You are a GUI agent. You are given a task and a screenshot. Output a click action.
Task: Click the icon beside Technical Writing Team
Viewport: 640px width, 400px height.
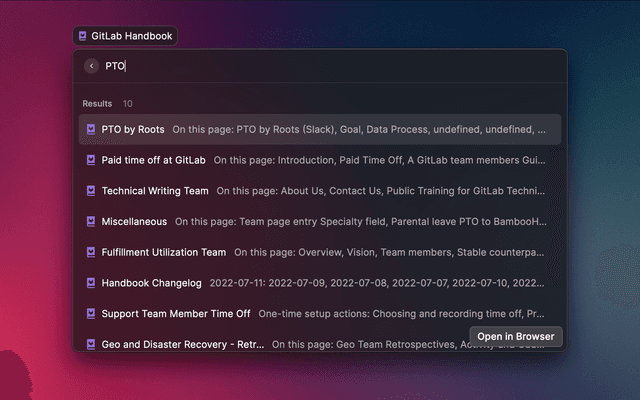[x=90, y=191]
